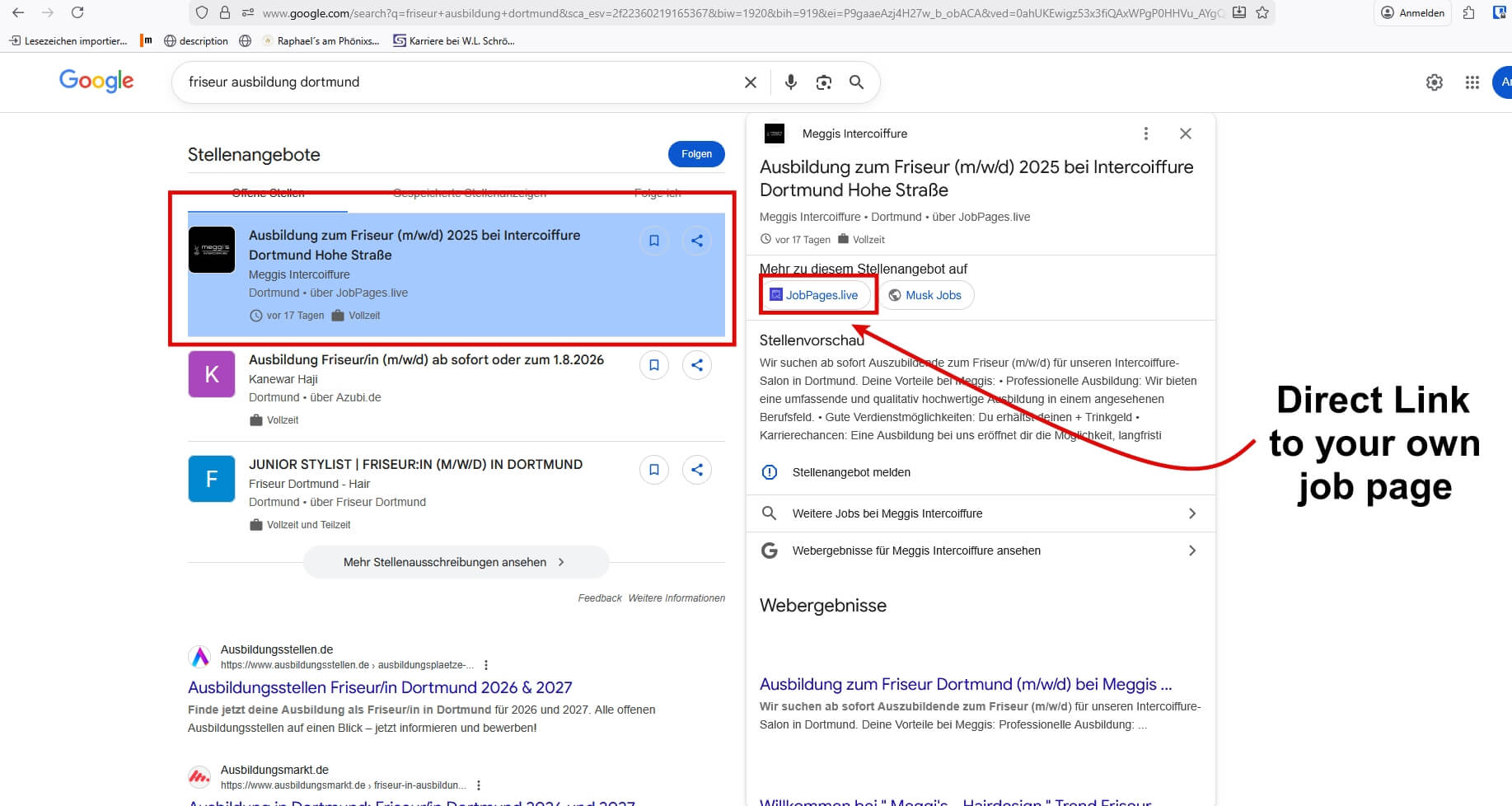Screen dimensions: 1512x806
Task: Open Google Lens image search
Action: [823, 82]
